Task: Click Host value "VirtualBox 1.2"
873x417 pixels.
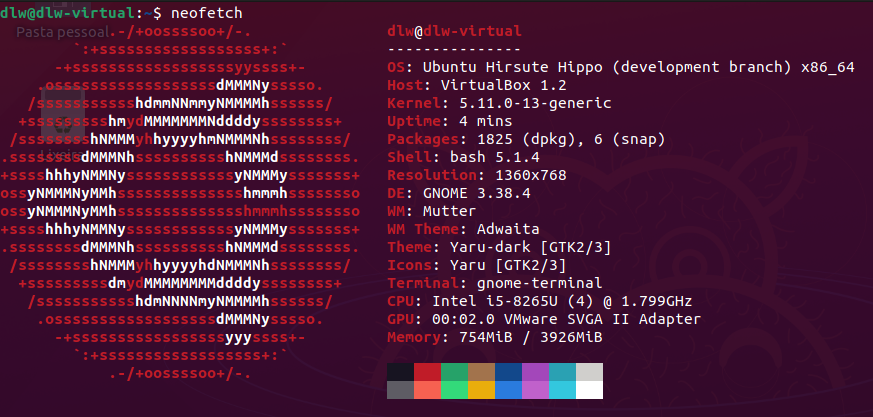Action: tap(504, 85)
